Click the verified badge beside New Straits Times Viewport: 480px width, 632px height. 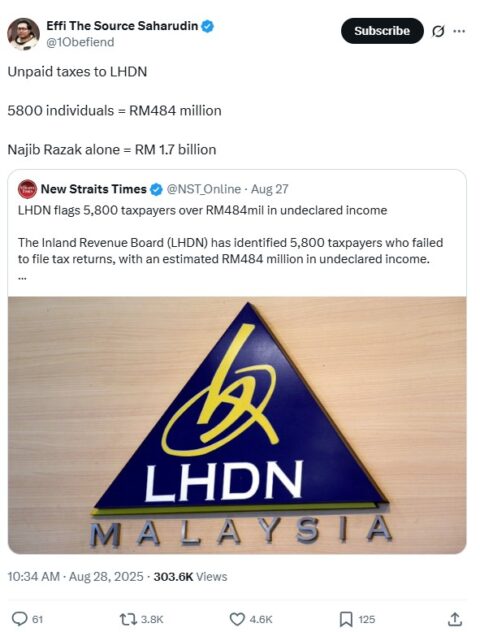[x=156, y=189]
